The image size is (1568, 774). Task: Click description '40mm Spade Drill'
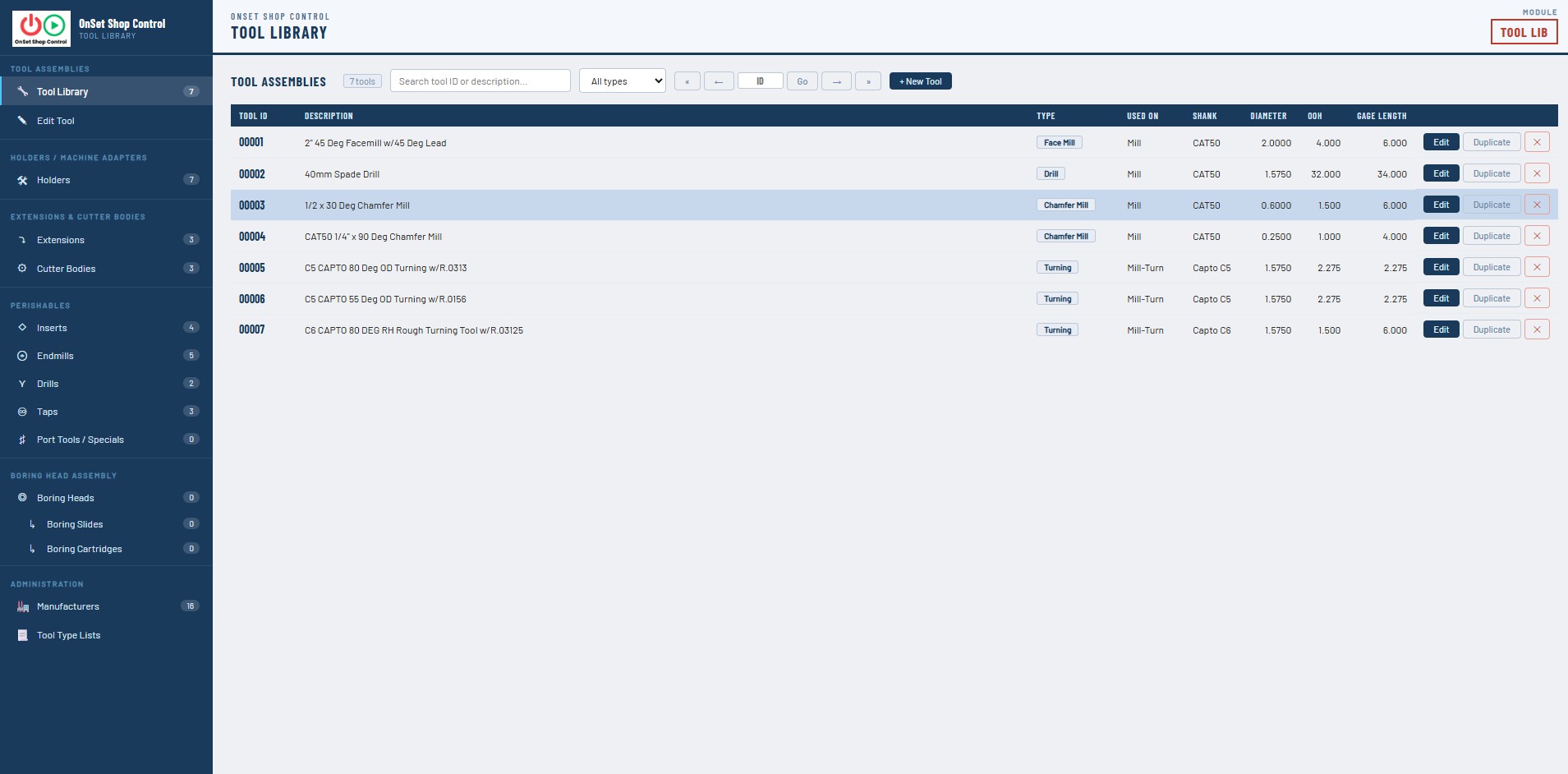[342, 174]
